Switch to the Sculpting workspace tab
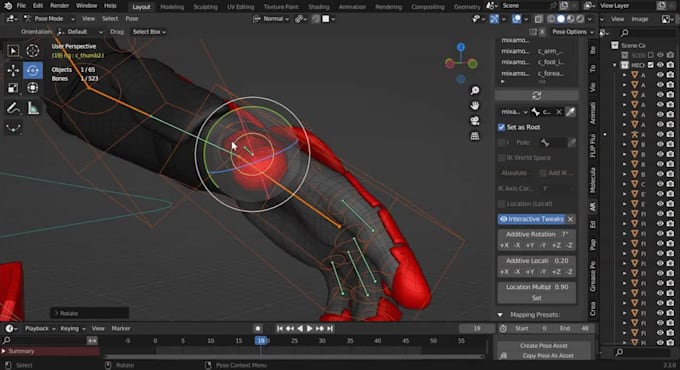The height and width of the screenshot is (370, 680). [x=206, y=7]
